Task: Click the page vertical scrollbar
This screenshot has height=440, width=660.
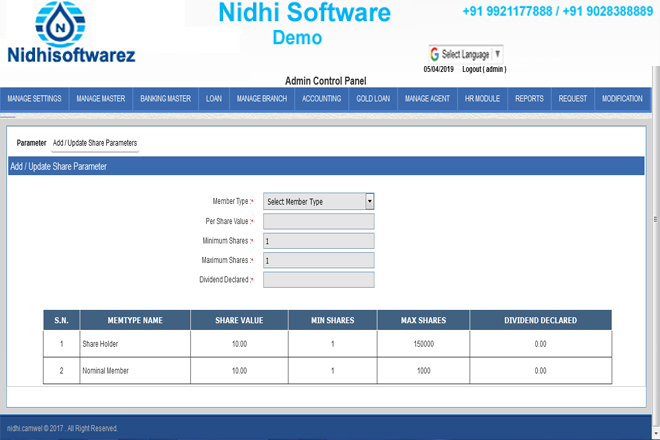Action: (655, 220)
